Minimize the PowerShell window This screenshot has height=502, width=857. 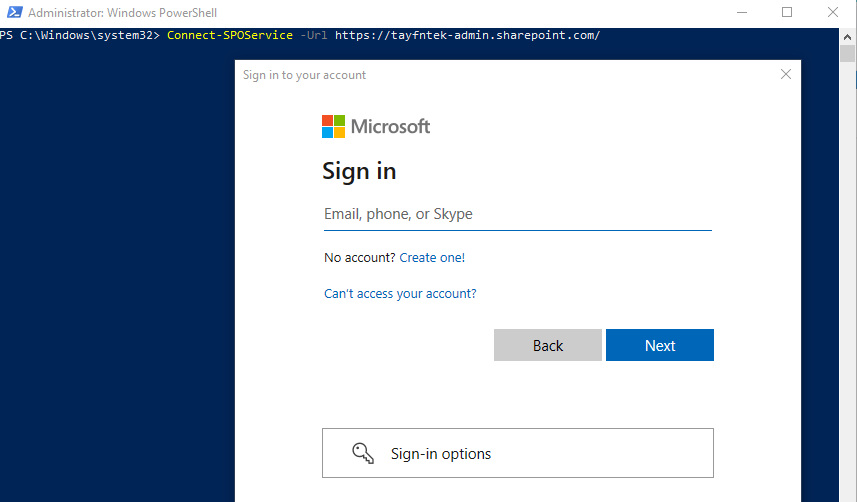(x=742, y=12)
